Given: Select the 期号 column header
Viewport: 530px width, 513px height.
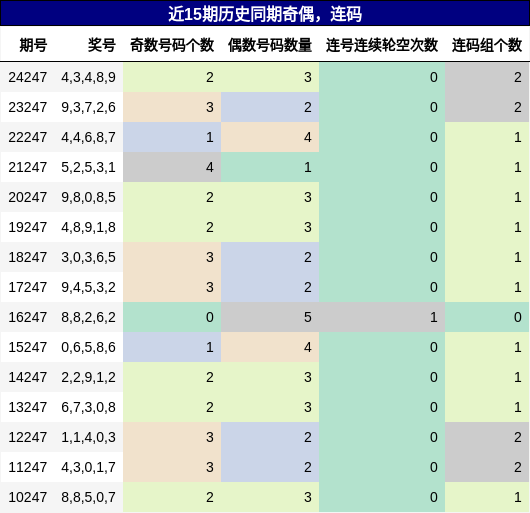Looking at the screenshot, I should pyautogui.click(x=33, y=45).
